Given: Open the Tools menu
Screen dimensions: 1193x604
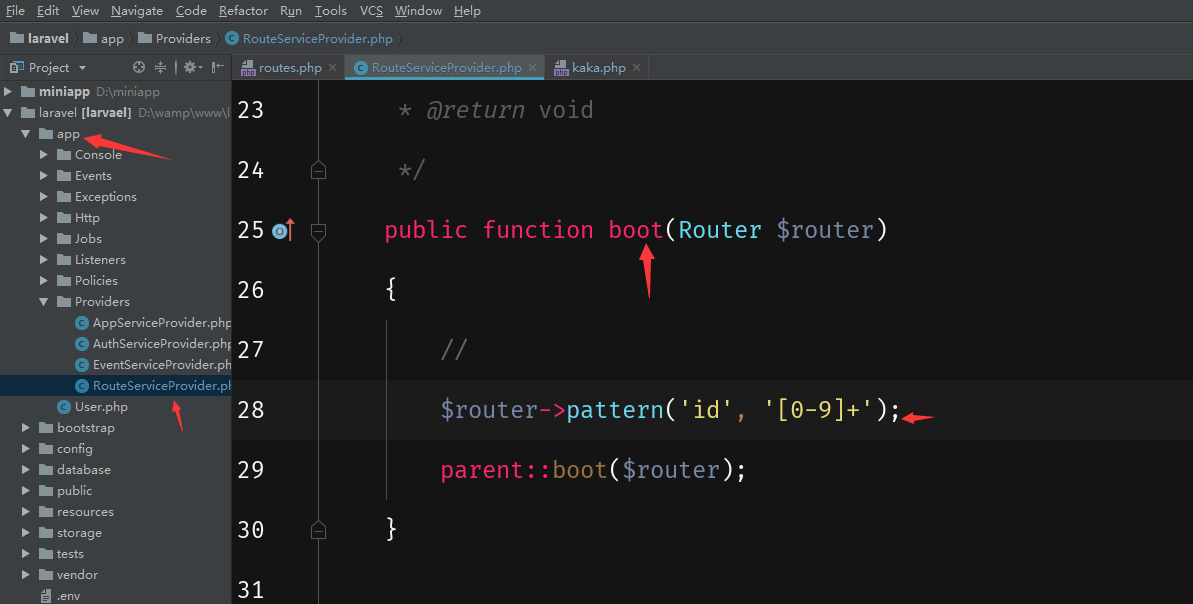Looking at the screenshot, I should point(331,11).
